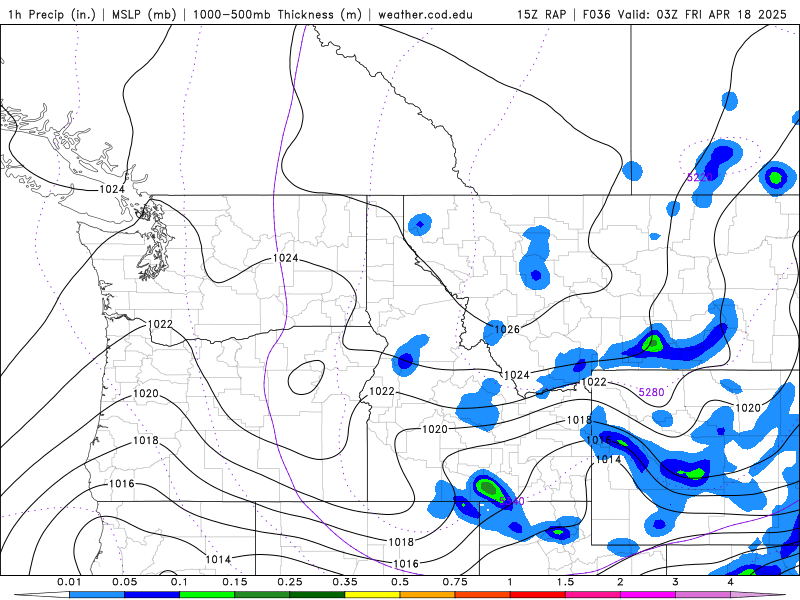Click the small closed isobar loop in eastern Oregon
Viewport: 800px width, 600px height.
click(307, 377)
